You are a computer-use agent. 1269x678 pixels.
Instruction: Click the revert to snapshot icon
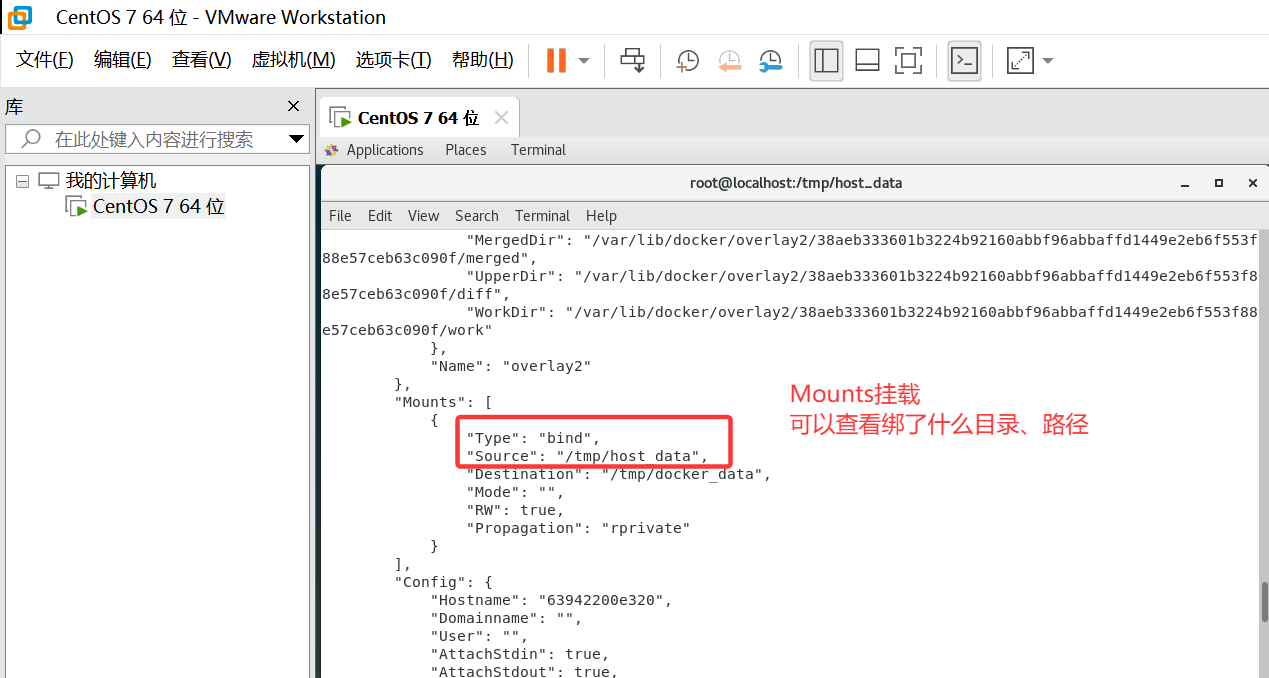pos(729,60)
